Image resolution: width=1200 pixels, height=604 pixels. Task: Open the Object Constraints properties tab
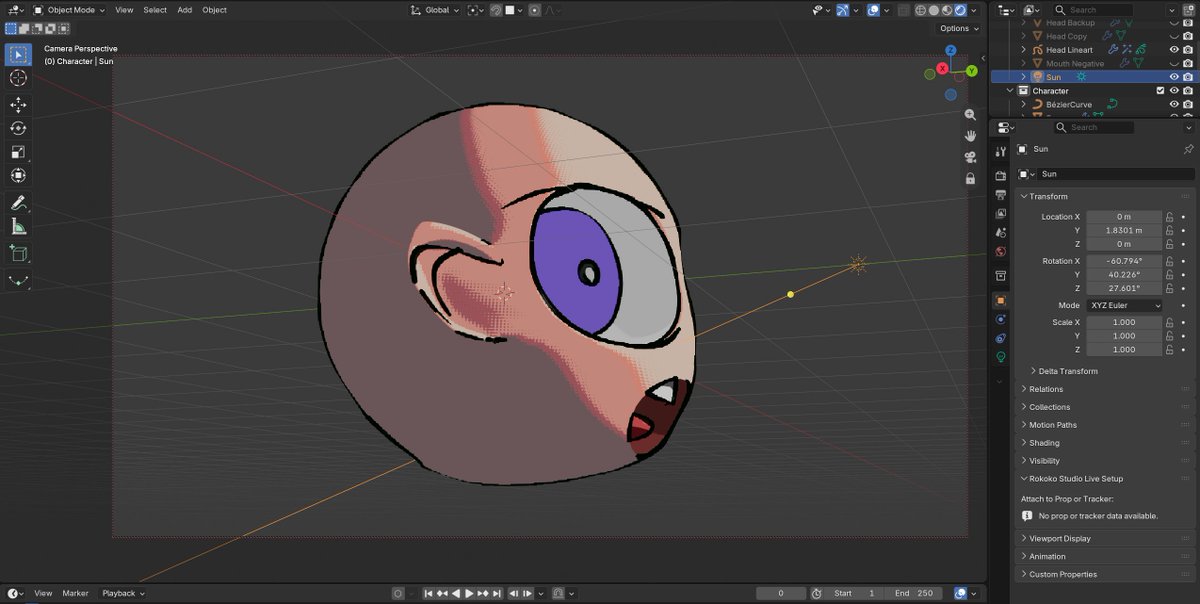click(1001, 338)
